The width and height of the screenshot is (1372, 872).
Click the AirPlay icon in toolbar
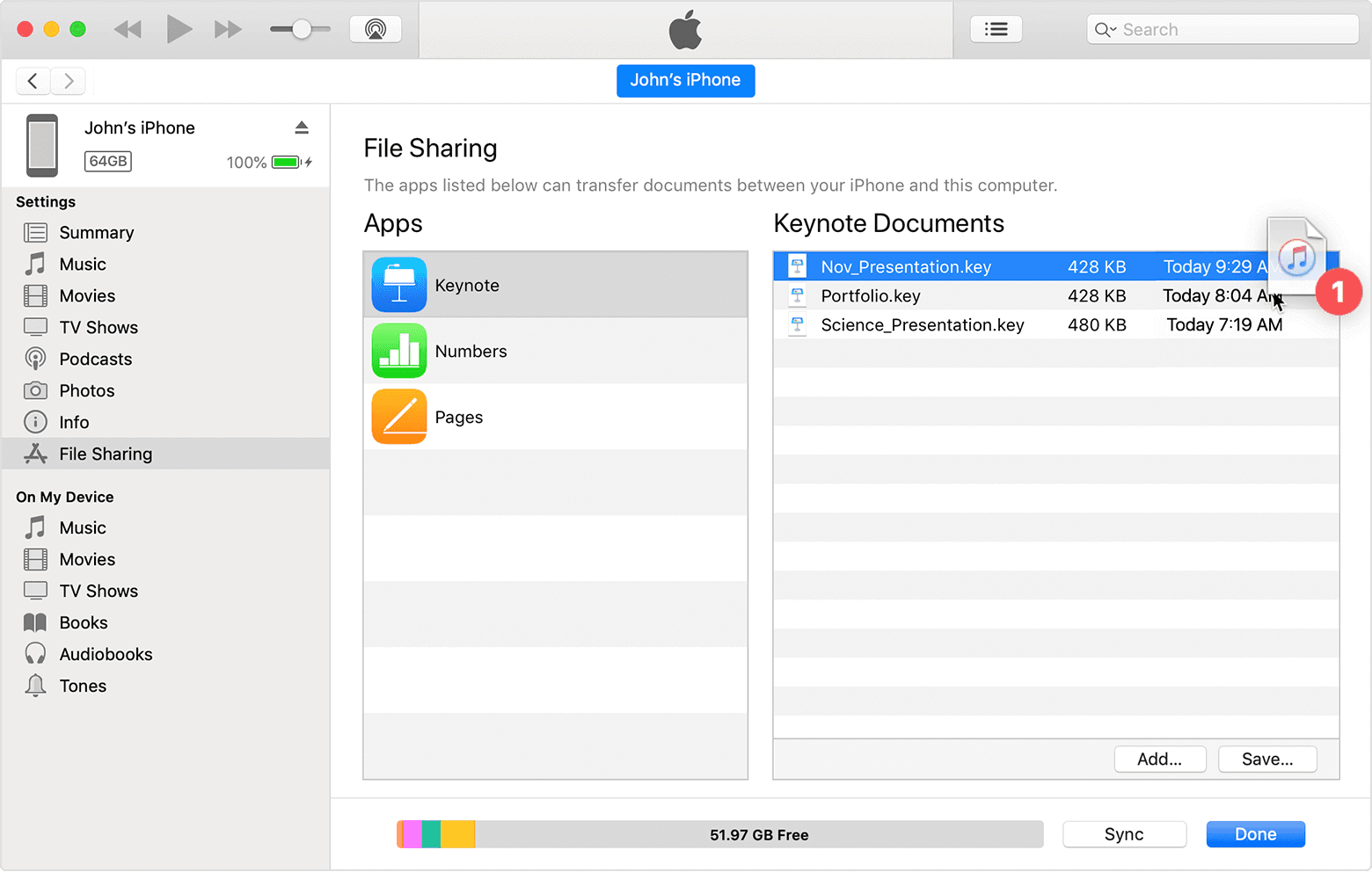376,30
